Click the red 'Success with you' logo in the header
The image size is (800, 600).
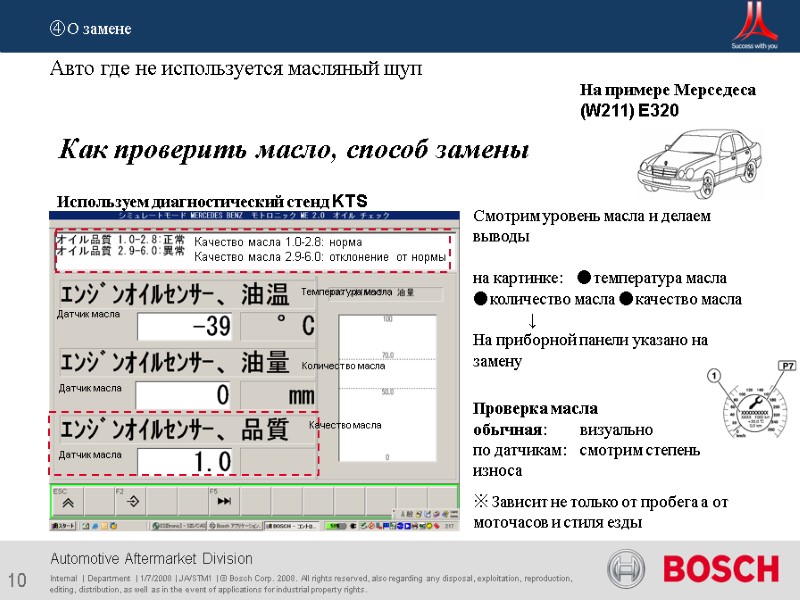[x=755, y=26]
